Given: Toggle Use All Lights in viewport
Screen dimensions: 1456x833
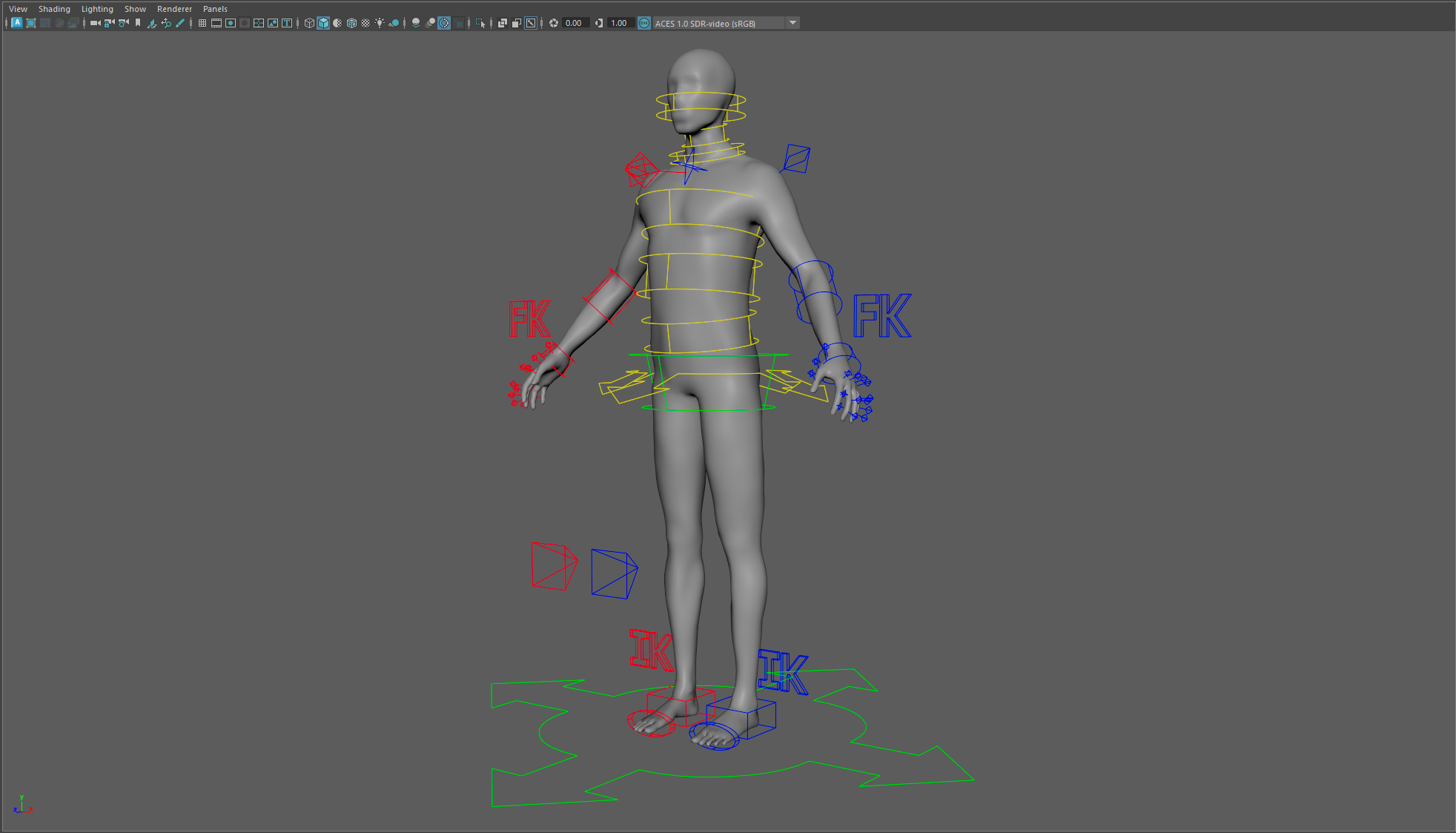Looking at the screenshot, I should click(x=380, y=22).
